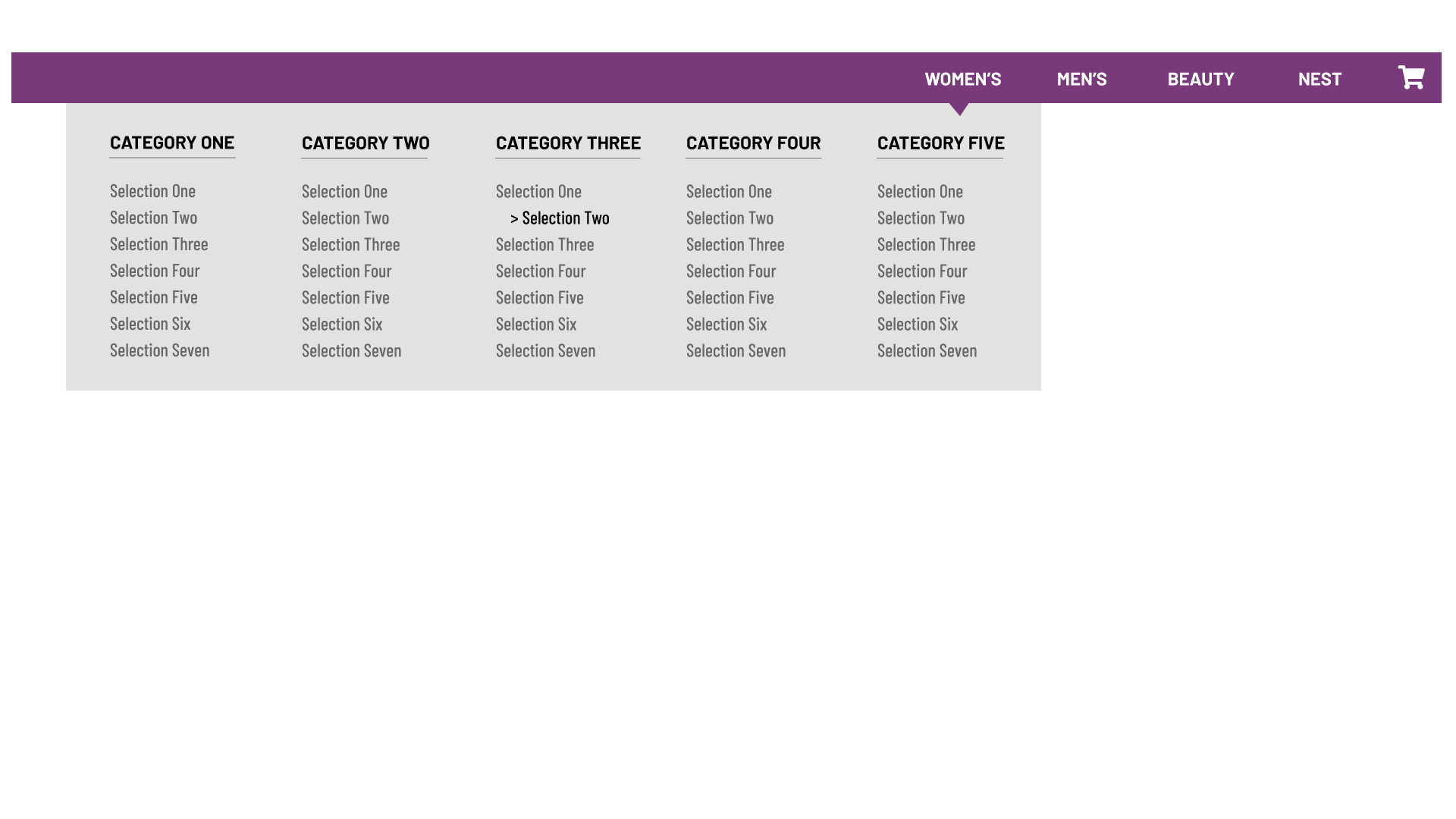1456x819 pixels.
Task: Select the highlighted Selection Two under Category Three
Action: pyautogui.click(x=566, y=218)
